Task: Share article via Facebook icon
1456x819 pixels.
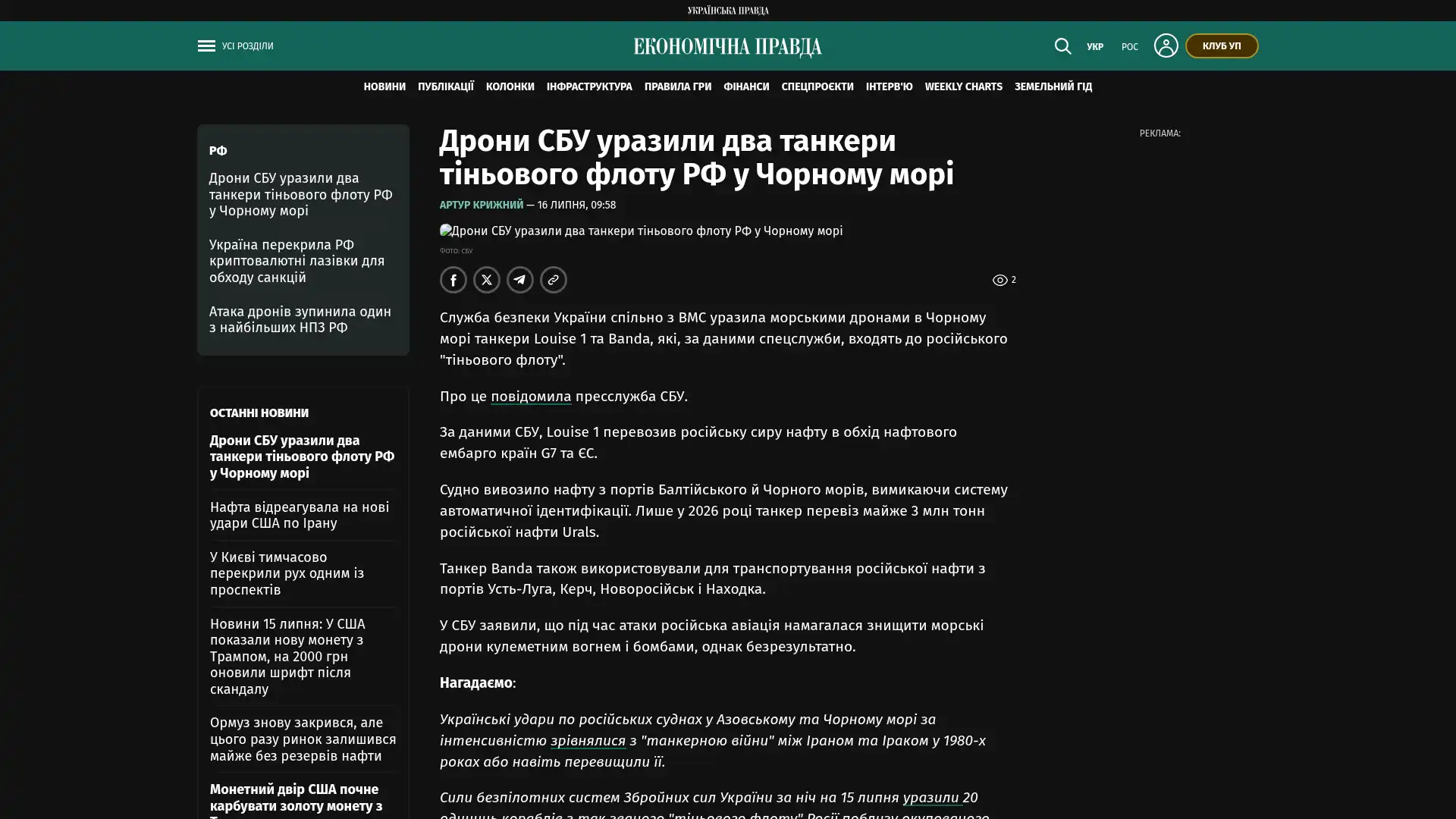Action: pos(453,280)
